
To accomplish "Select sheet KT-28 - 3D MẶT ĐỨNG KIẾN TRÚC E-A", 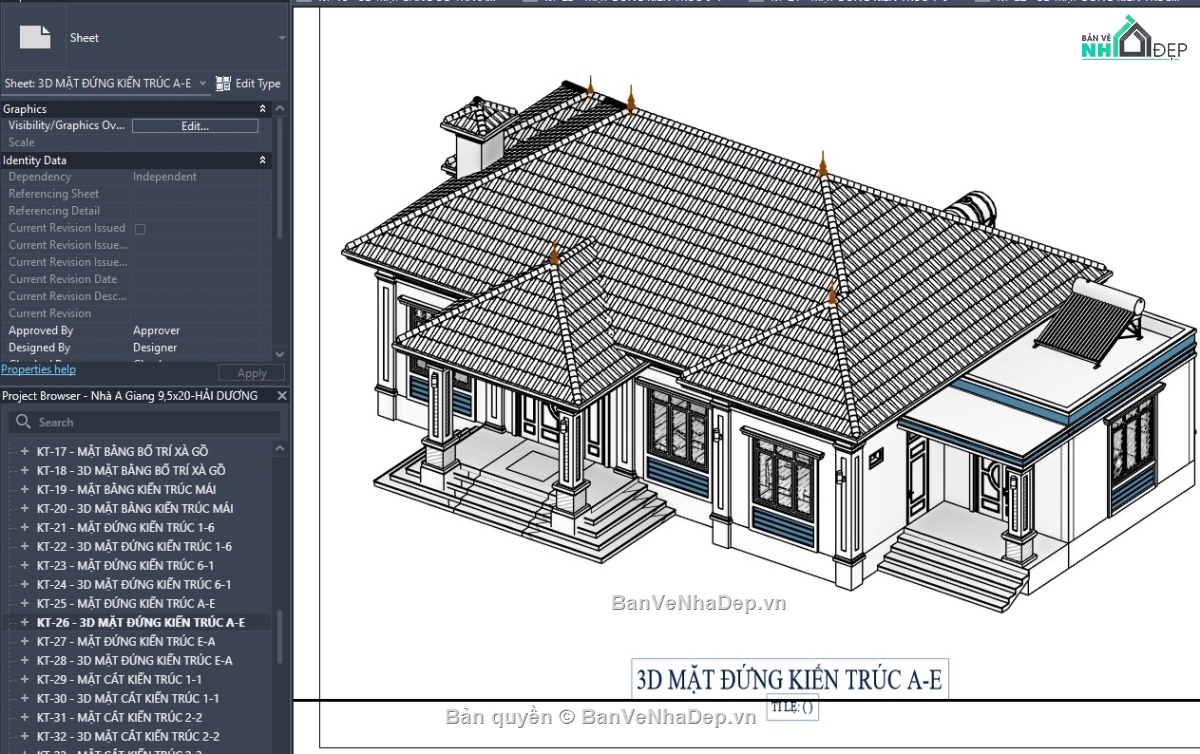I will tap(135, 661).
